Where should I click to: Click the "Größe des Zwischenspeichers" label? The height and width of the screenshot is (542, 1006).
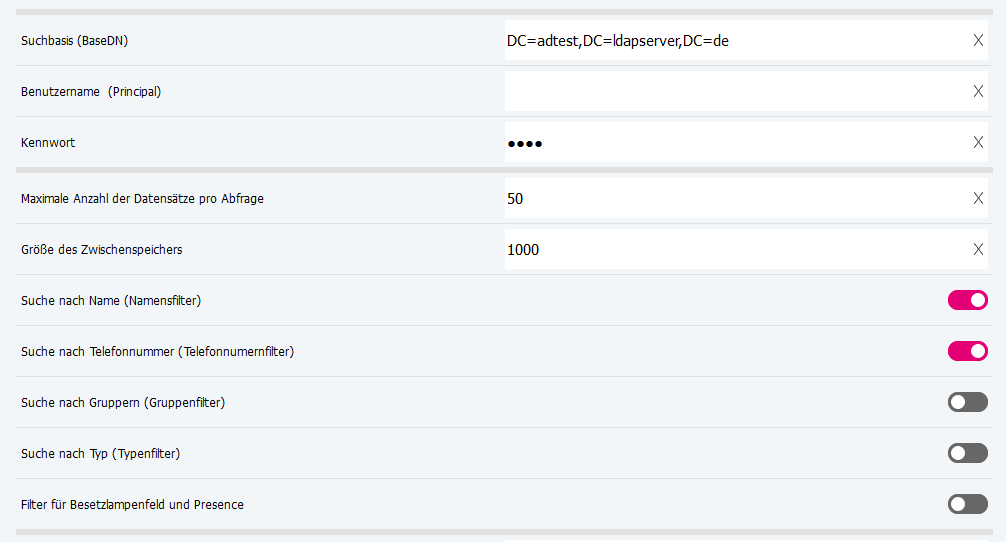pos(102,250)
